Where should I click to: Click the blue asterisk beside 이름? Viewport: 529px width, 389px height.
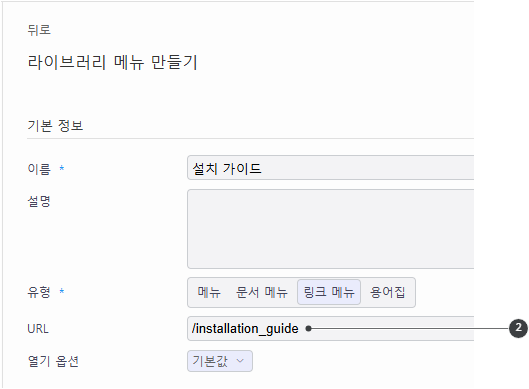coord(62,167)
